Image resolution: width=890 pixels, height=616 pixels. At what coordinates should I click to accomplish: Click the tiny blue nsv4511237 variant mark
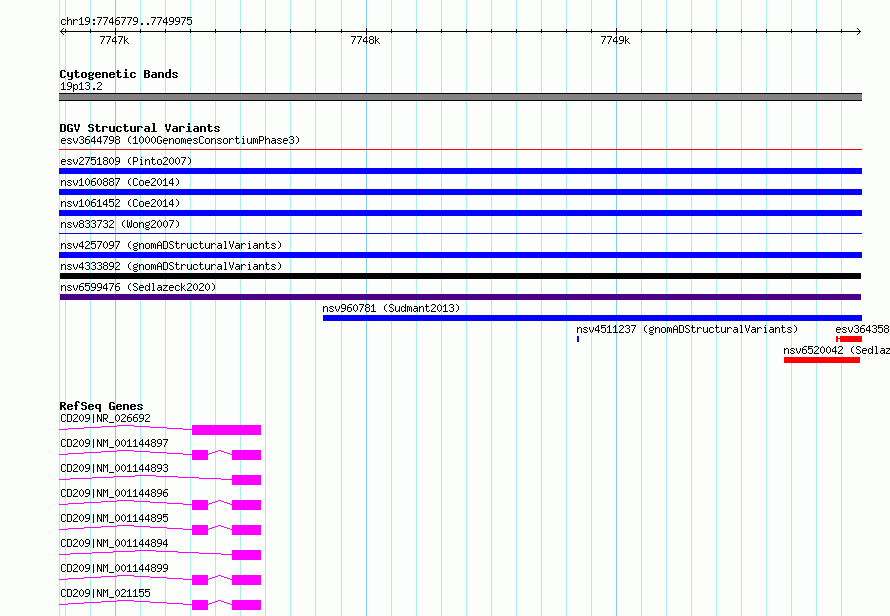[578, 339]
